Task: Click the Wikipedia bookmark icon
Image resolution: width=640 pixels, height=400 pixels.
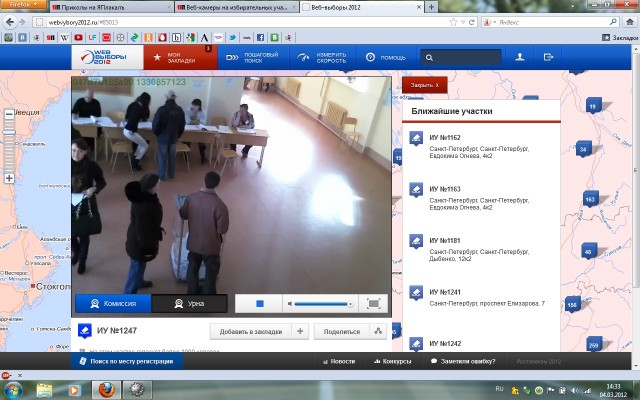Action: [x=64, y=38]
